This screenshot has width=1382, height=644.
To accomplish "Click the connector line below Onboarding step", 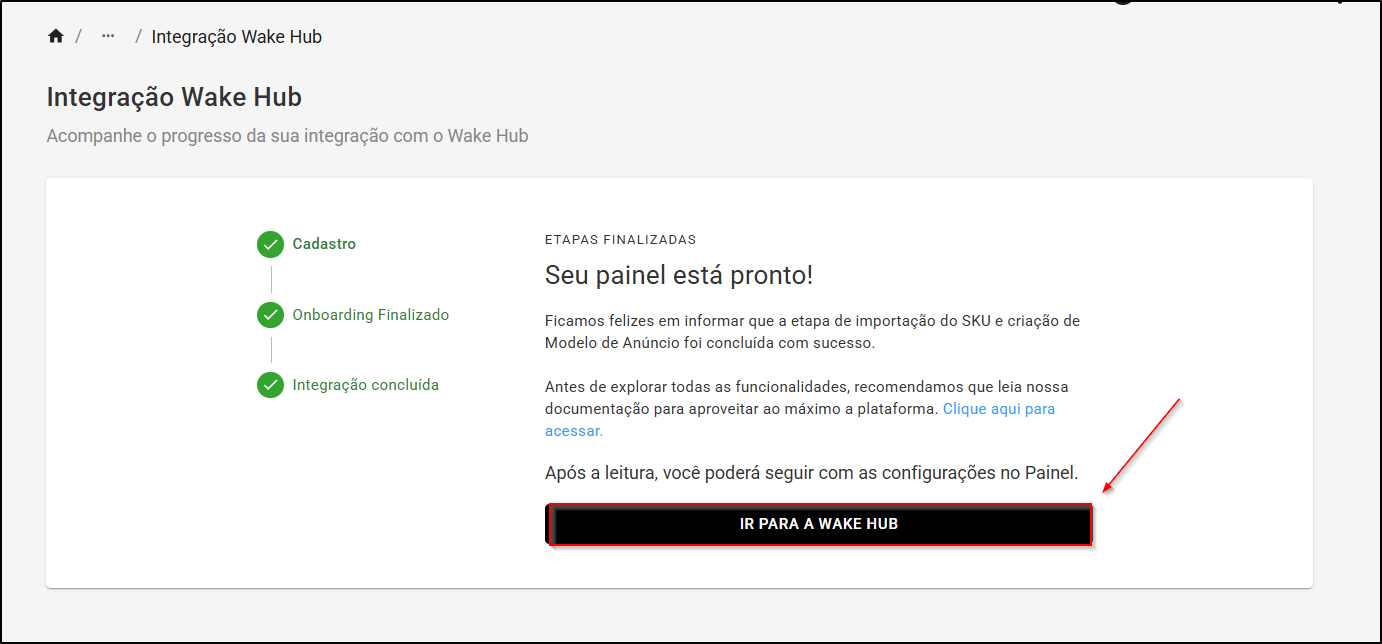I will tap(271, 350).
